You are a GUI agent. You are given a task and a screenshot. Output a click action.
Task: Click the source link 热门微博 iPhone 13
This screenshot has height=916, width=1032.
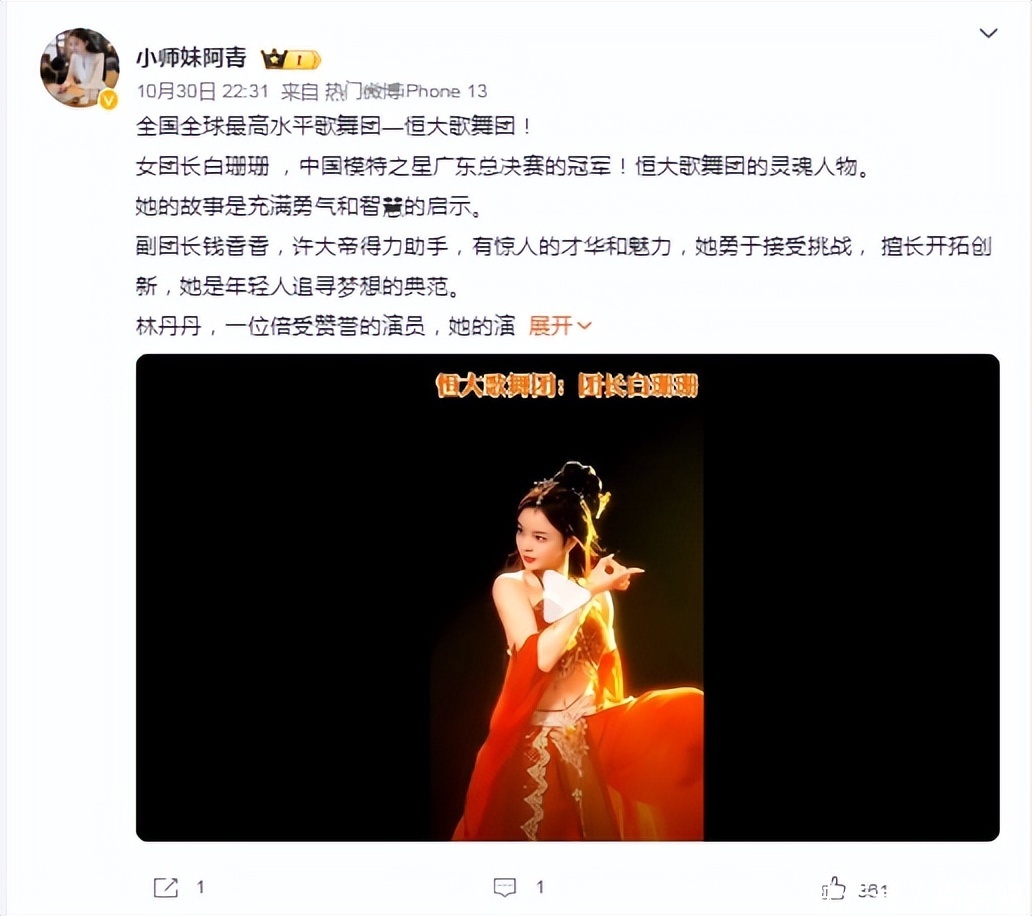[406, 91]
